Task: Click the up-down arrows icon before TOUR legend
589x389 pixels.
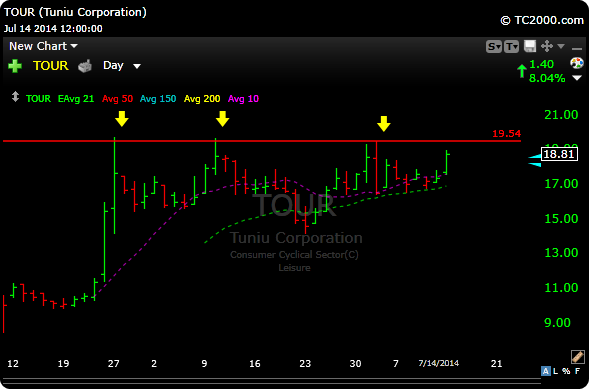Action: click(15, 97)
